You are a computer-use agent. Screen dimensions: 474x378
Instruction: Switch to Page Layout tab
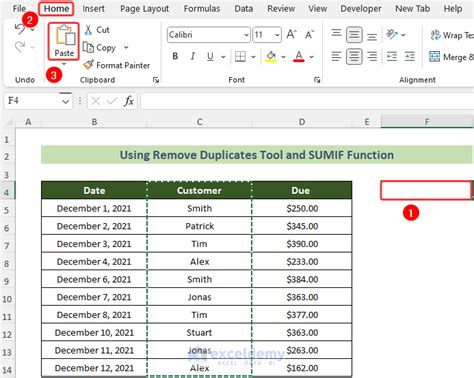tap(144, 9)
